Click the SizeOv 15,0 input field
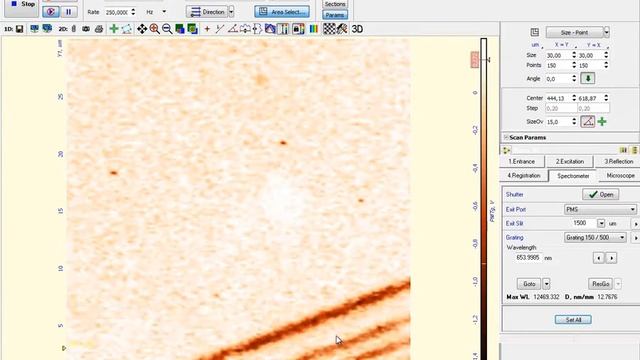Viewport: 640px width, 360px height. (x=558, y=122)
